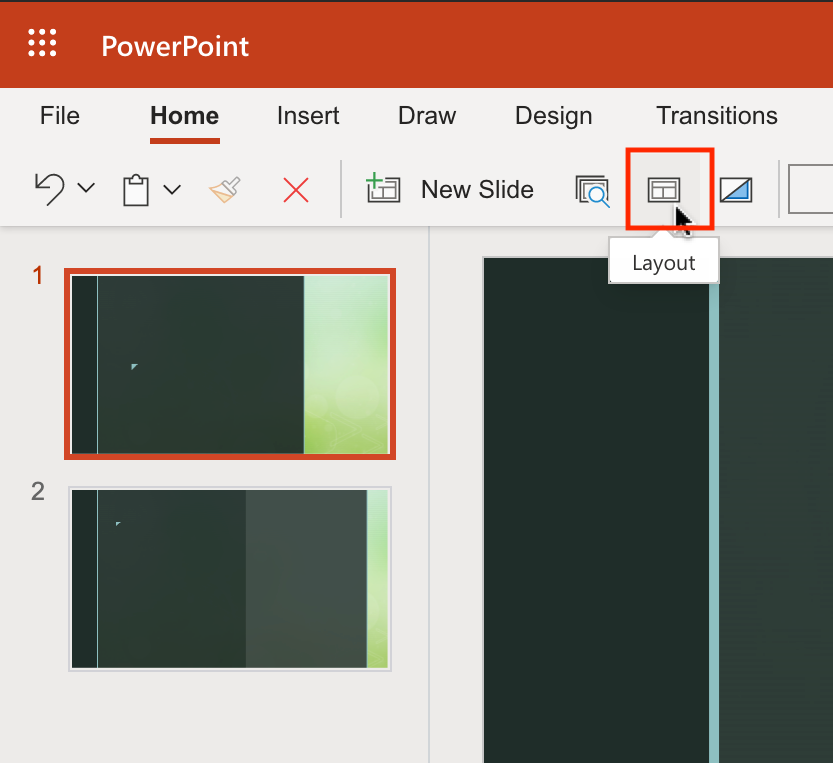The height and width of the screenshot is (763, 833).
Task: Select the Home tab
Action: (184, 116)
